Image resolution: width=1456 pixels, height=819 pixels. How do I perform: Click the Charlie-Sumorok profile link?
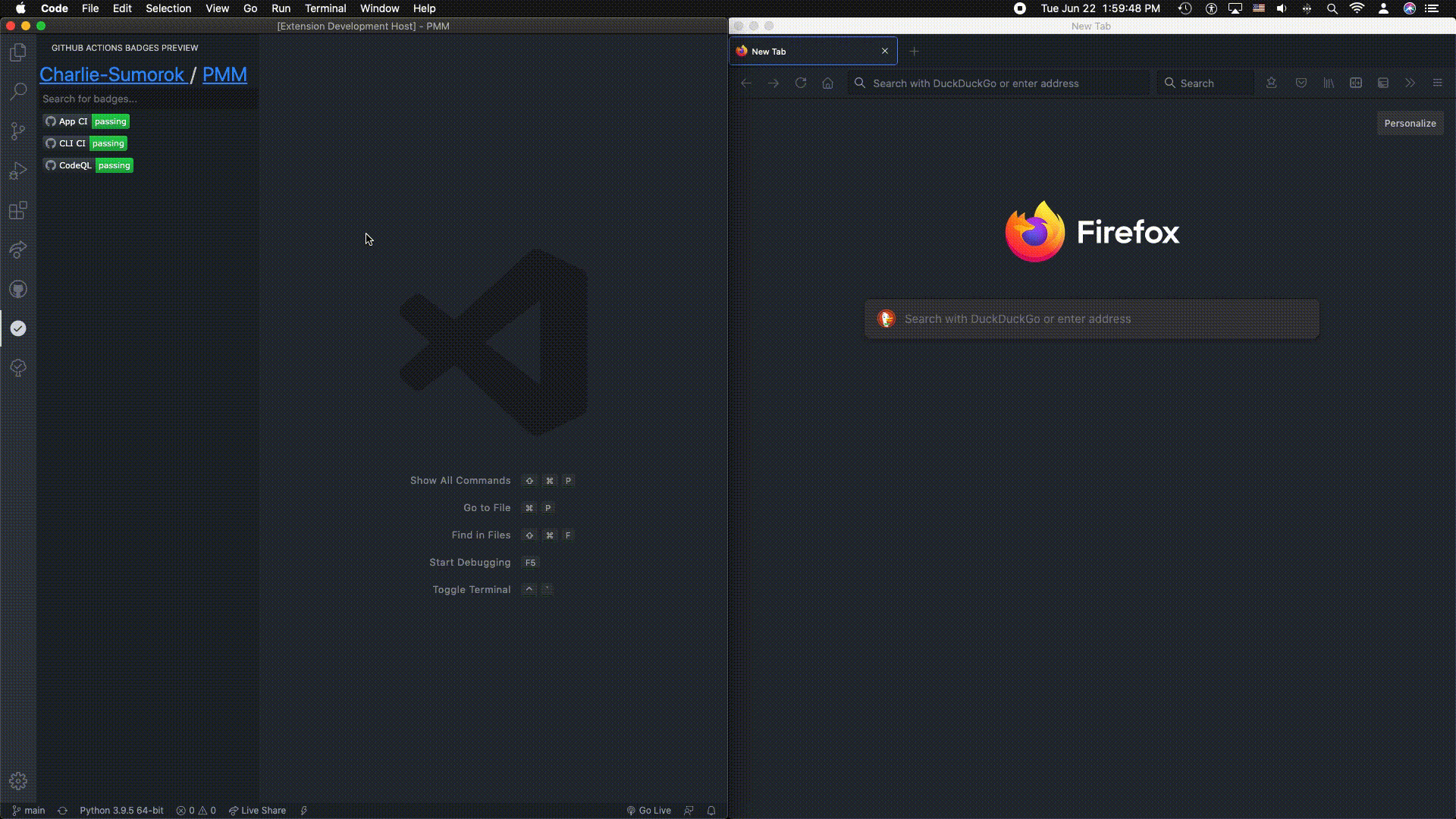click(x=111, y=74)
